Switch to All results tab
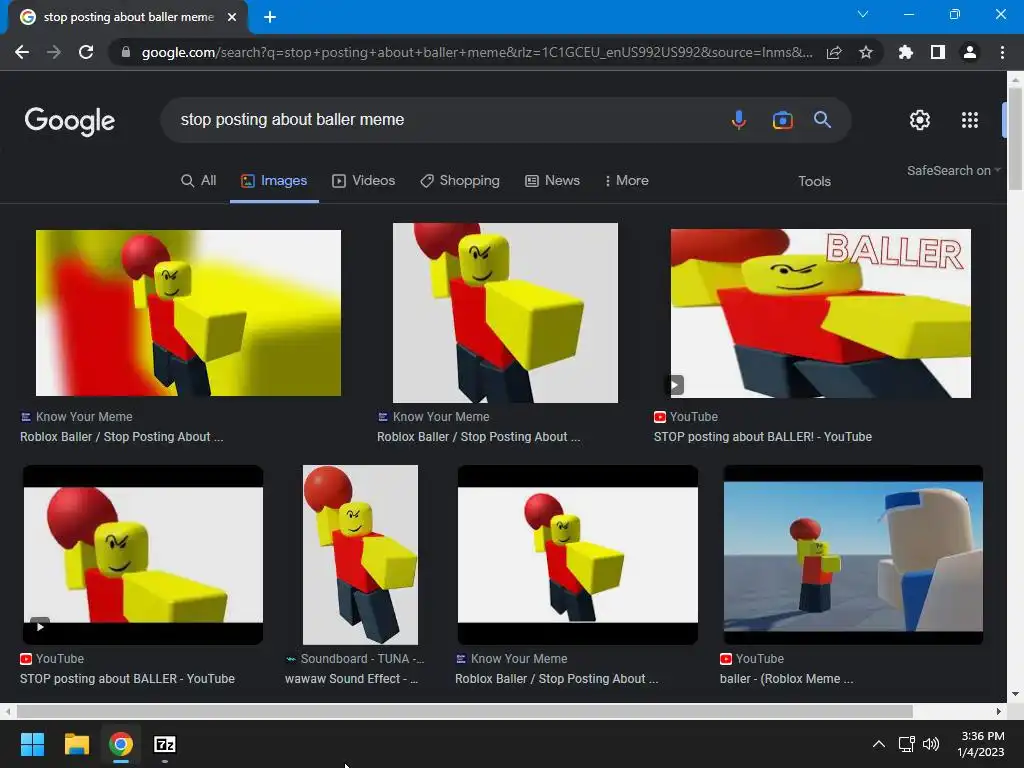Viewport: 1024px width, 768px height. pos(199,181)
